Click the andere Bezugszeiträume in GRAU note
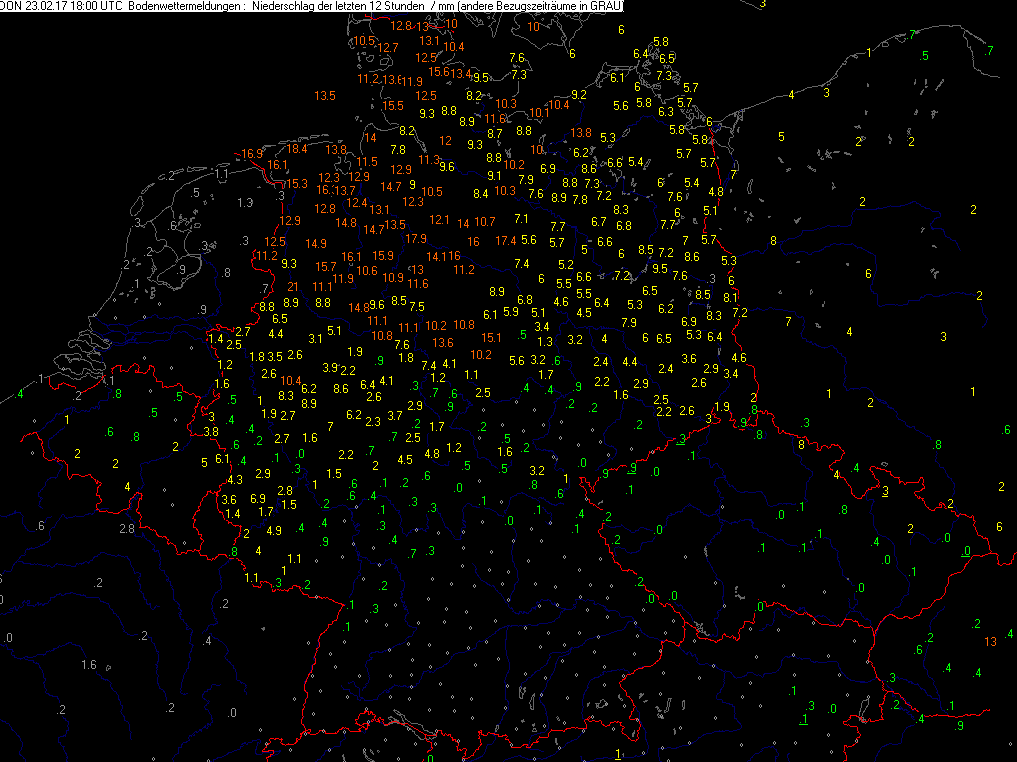 (x=535, y=6)
